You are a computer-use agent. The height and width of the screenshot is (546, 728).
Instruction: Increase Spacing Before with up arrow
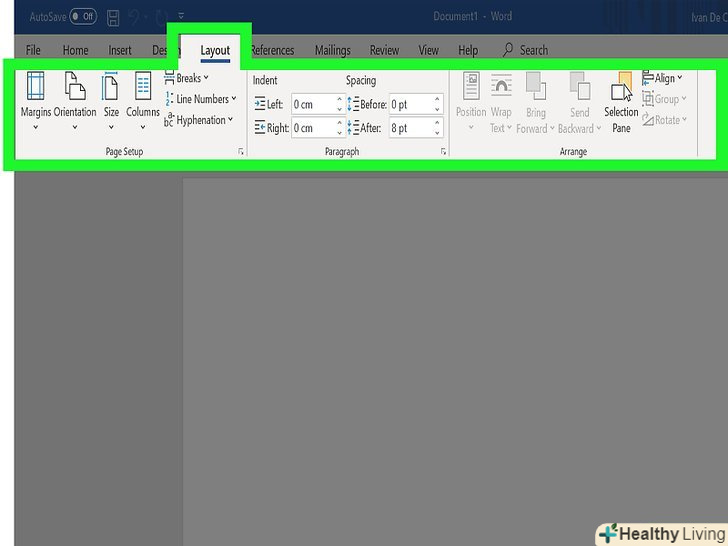[x=437, y=99]
